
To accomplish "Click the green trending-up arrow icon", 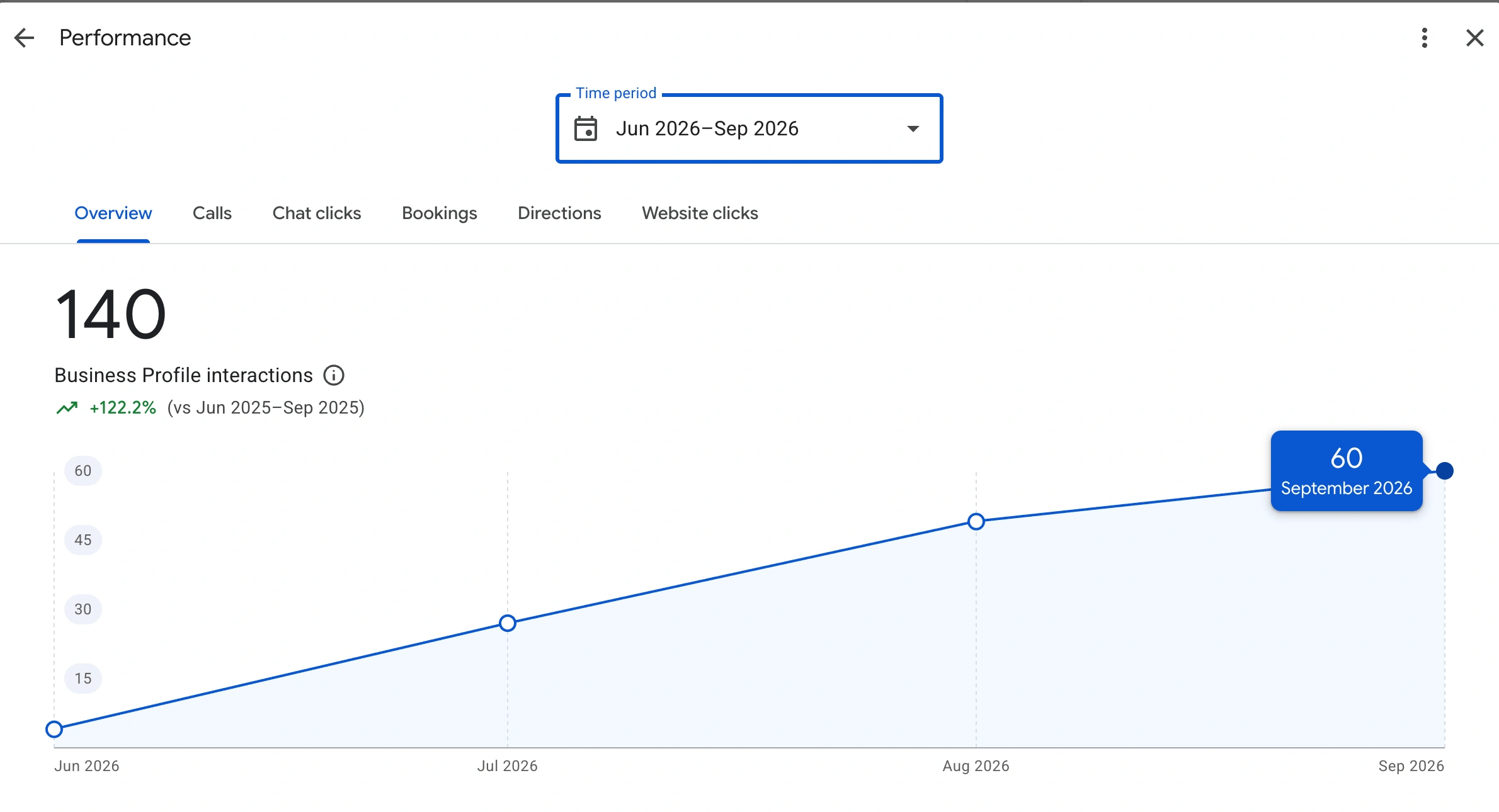I will click(x=67, y=408).
